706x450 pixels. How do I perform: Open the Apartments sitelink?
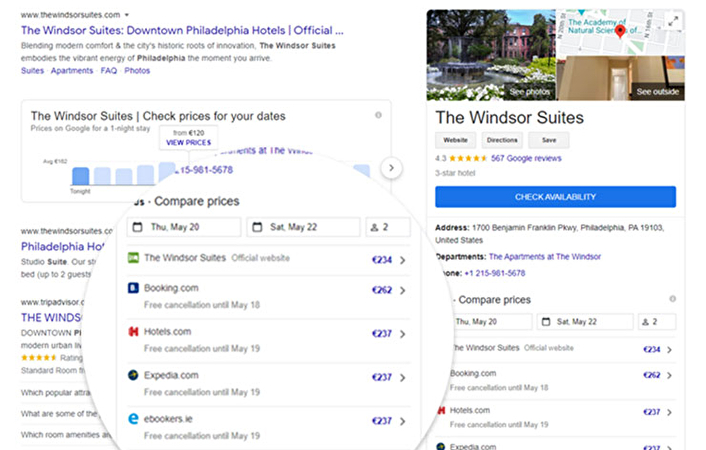pyautogui.click(x=72, y=71)
